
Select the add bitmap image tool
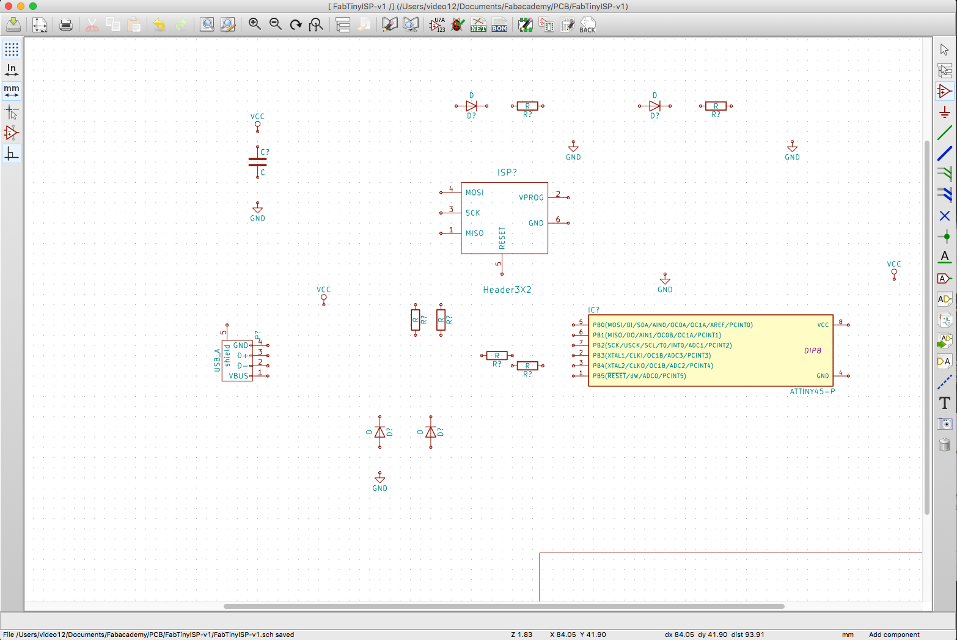945,423
